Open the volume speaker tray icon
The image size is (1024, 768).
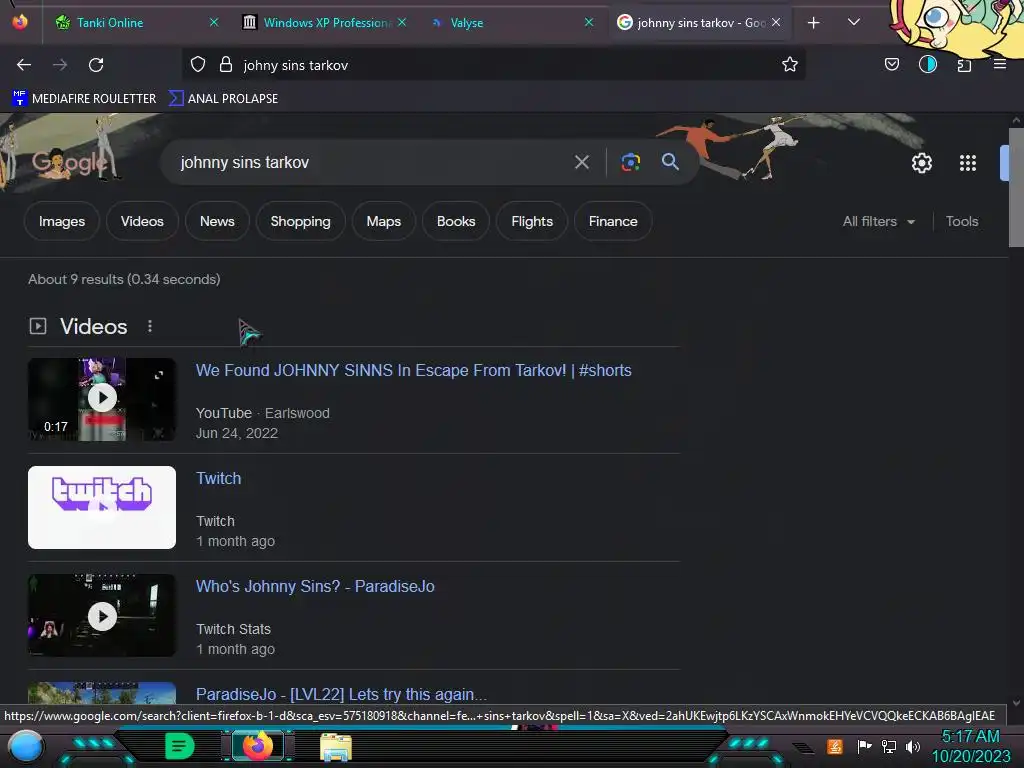pyautogui.click(x=912, y=746)
